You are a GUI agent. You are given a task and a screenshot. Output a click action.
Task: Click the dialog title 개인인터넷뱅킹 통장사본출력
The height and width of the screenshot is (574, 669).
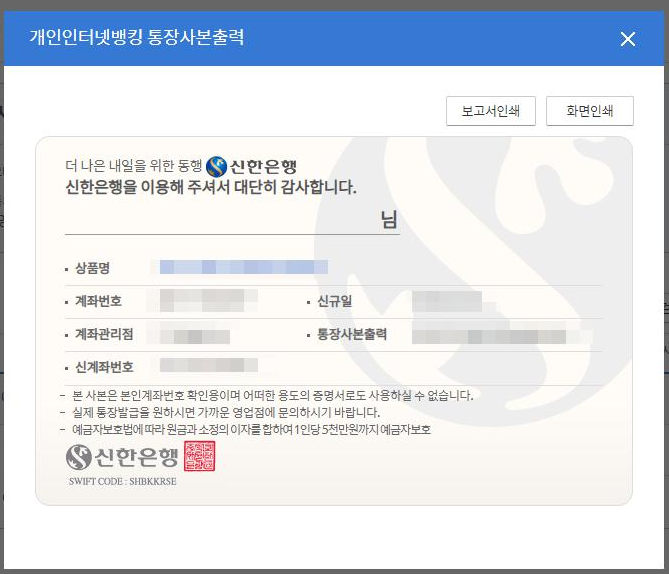[137, 37]
